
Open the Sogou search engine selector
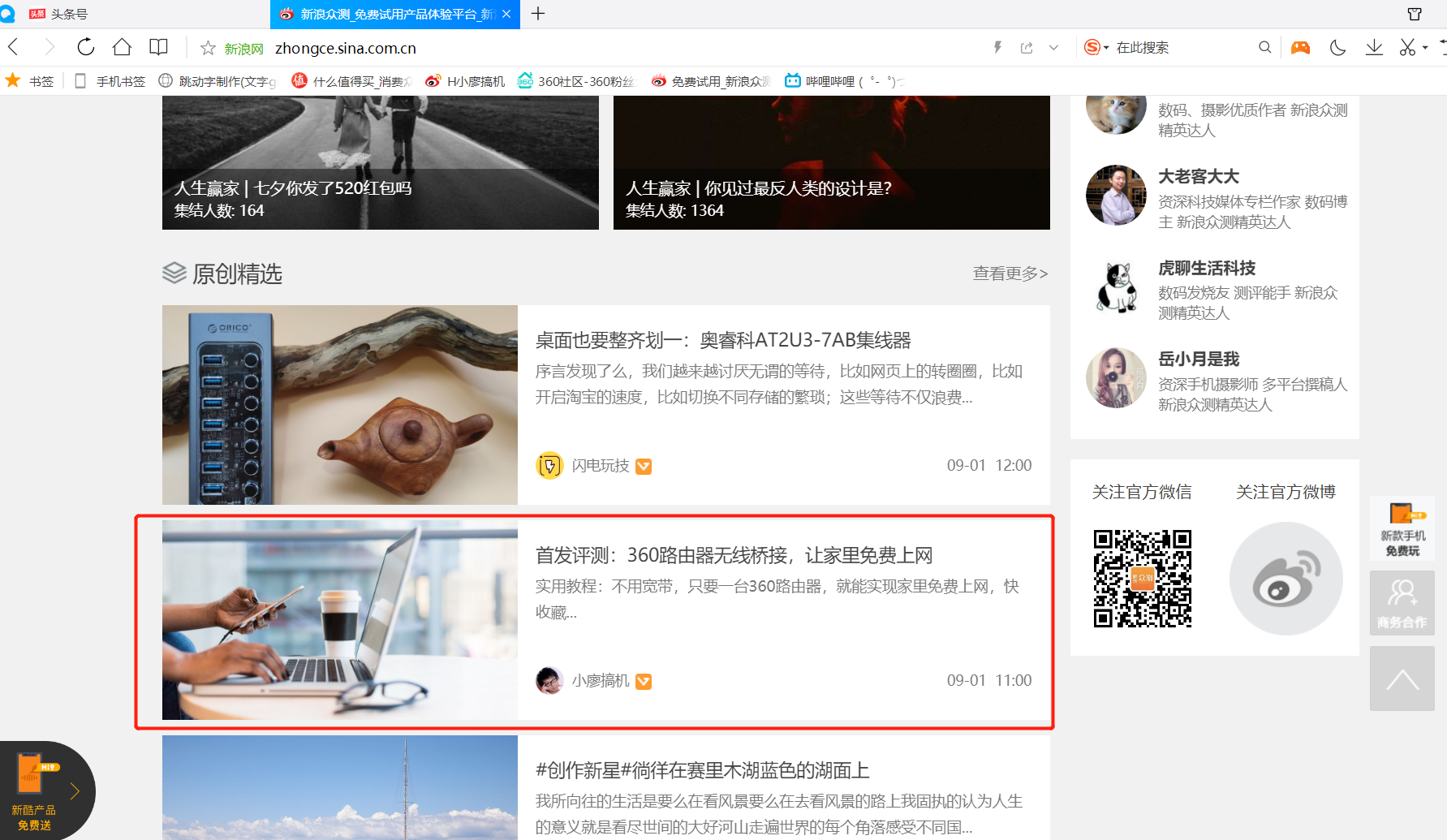pyautogui.click(x=1096, y=48)
